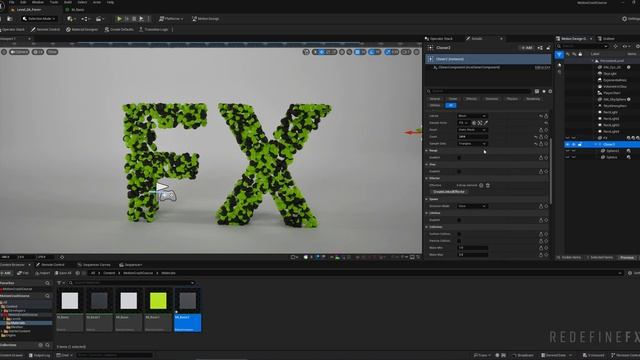Viewport: 640px width, 360px height.
Task: Open the Layout dropdown
Action: click(472, 116)
